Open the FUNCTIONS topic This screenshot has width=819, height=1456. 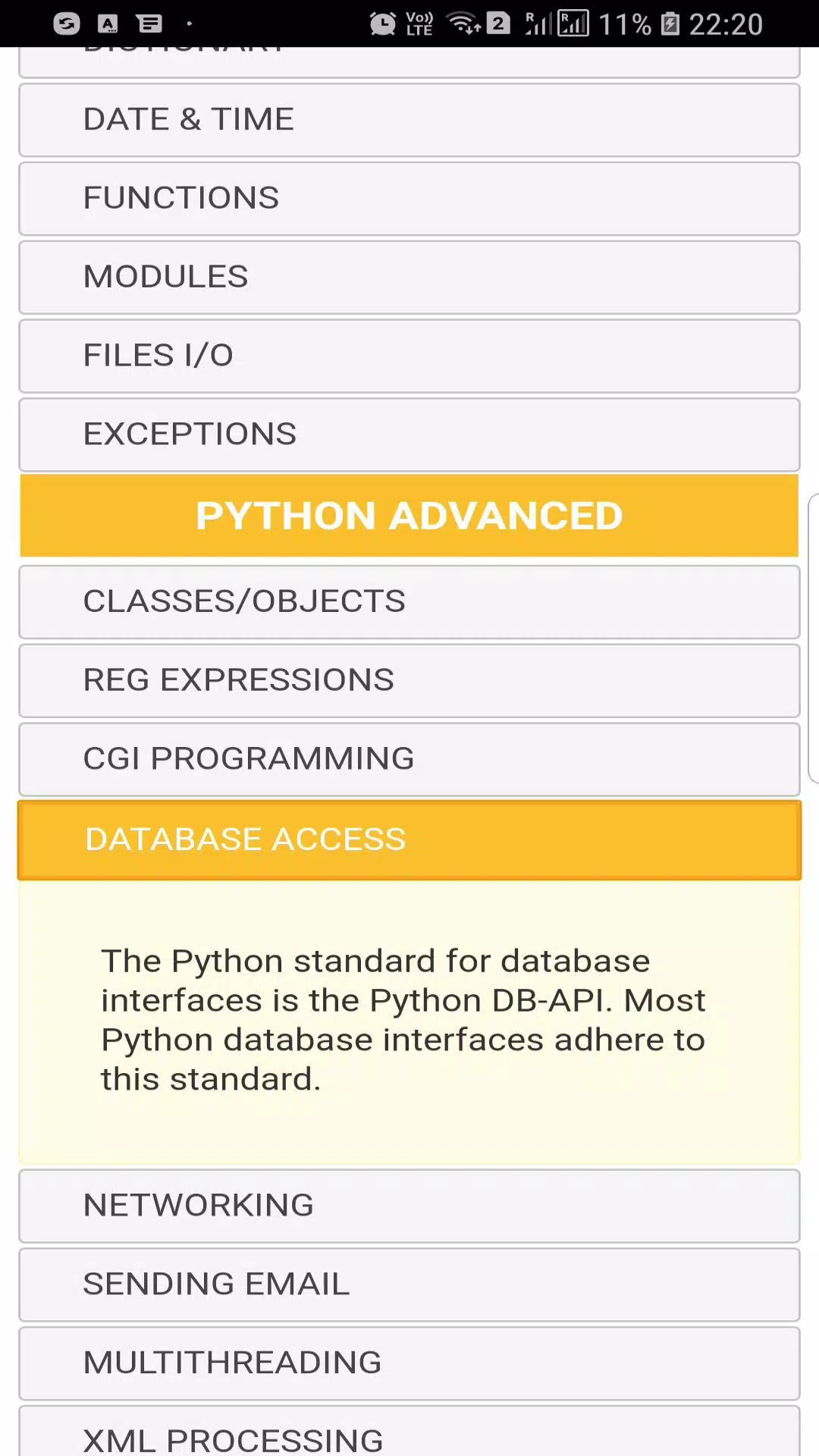409,199
